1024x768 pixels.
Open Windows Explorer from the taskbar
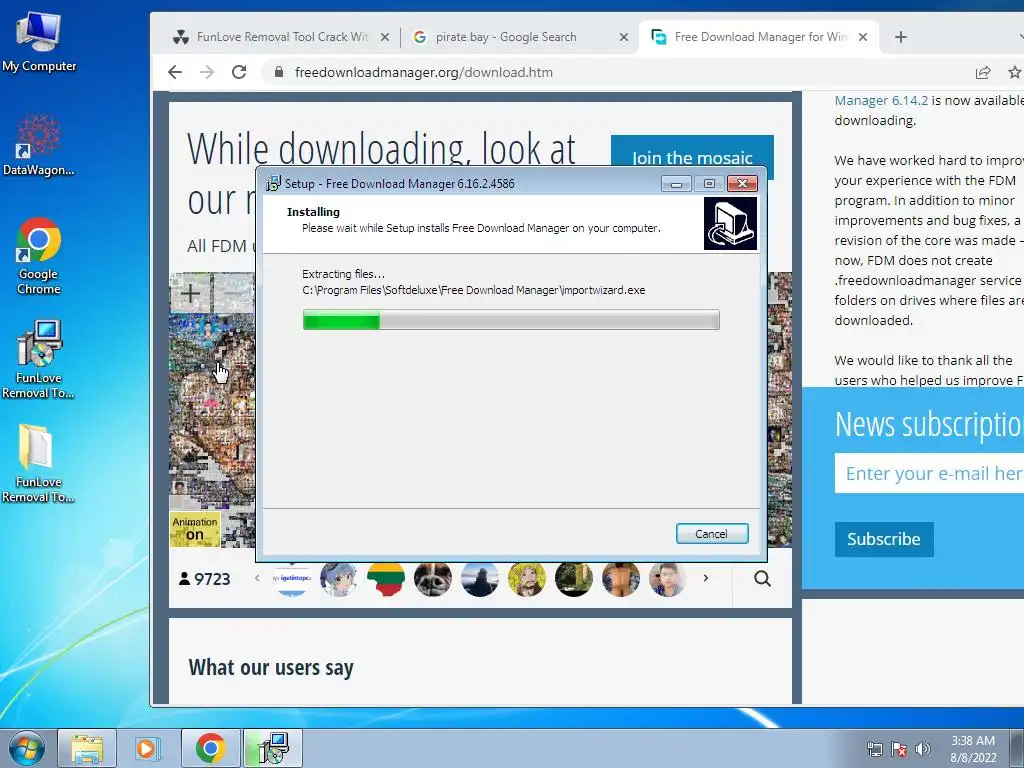[87, 748]
